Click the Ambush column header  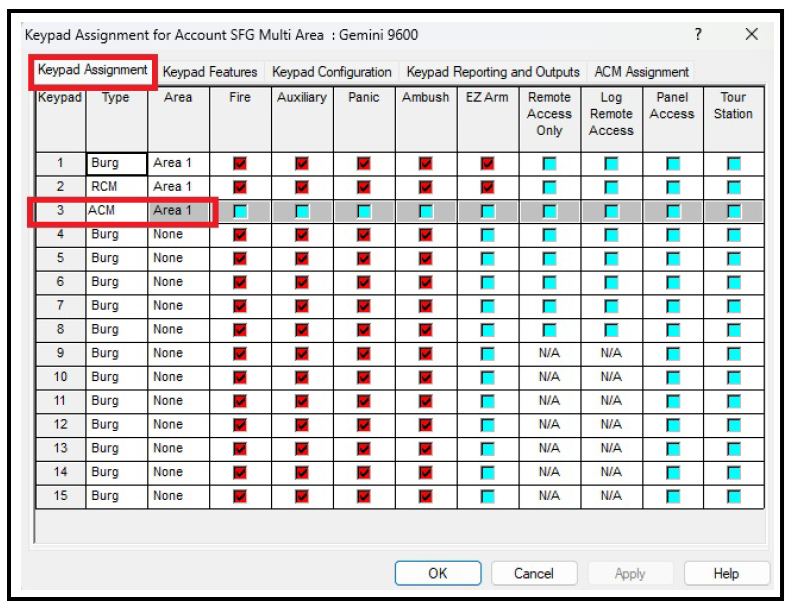click(x=426, y=119)
